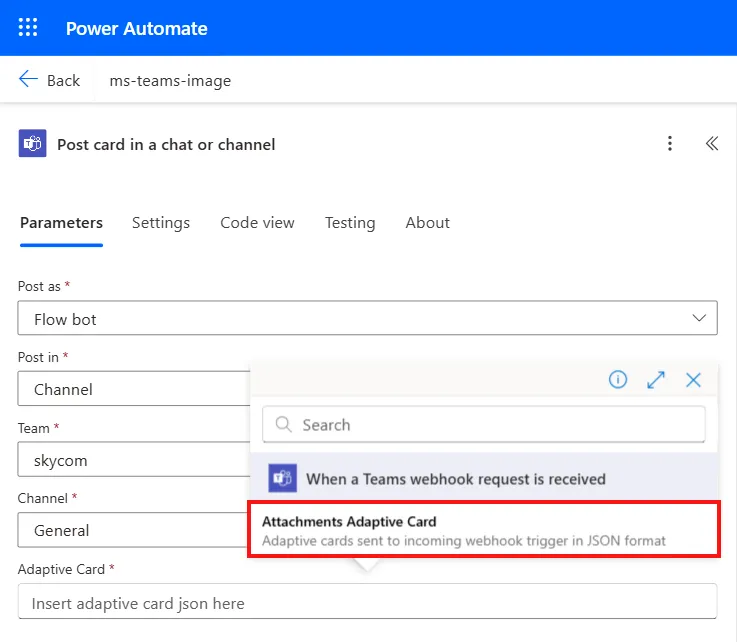737x642 pixels.
Task: Select Attachments Adaptive Card dynamic content
Action: click(484, 530)
